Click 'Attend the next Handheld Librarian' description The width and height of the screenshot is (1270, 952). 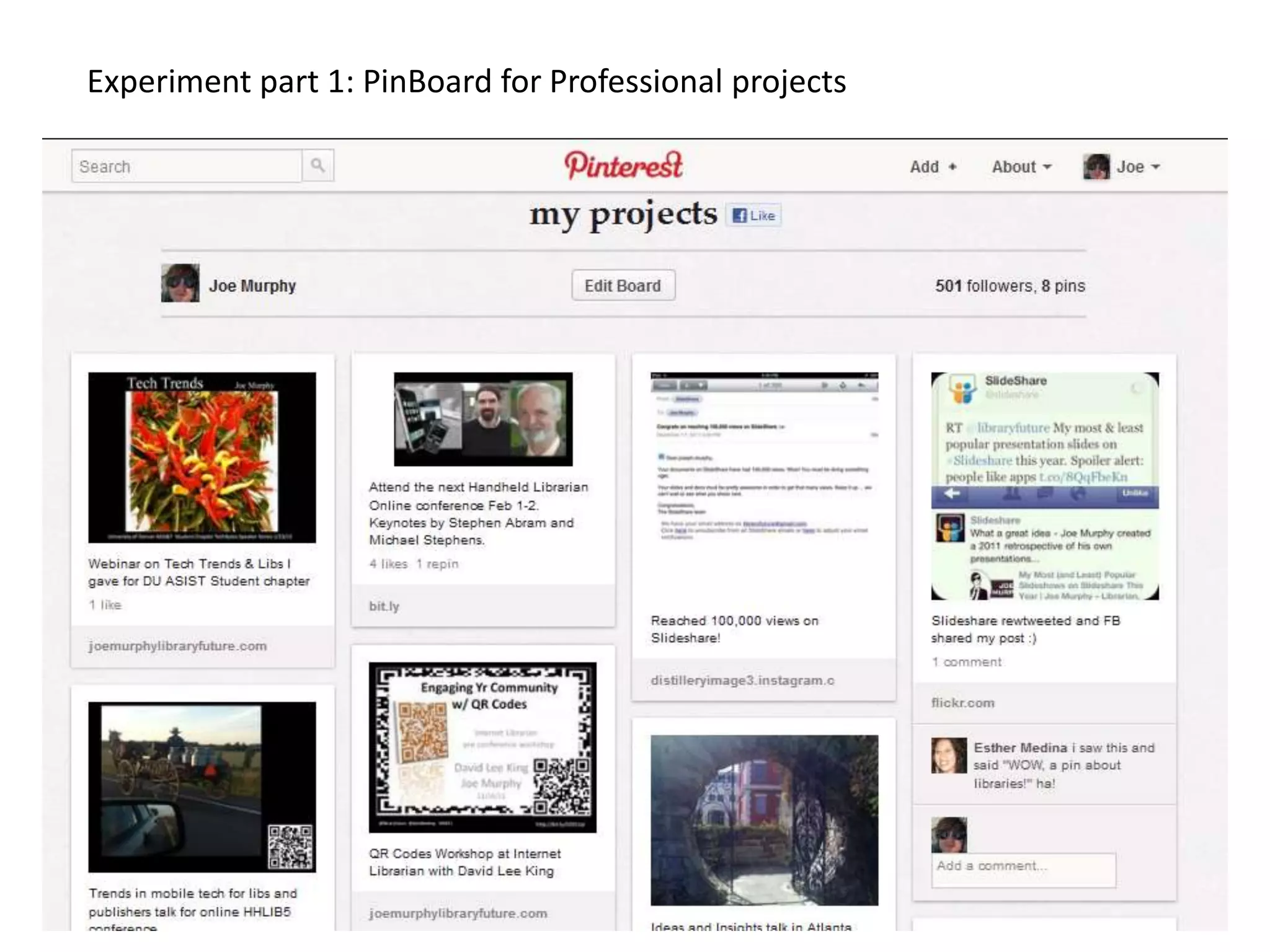click(x=479, y=513)
